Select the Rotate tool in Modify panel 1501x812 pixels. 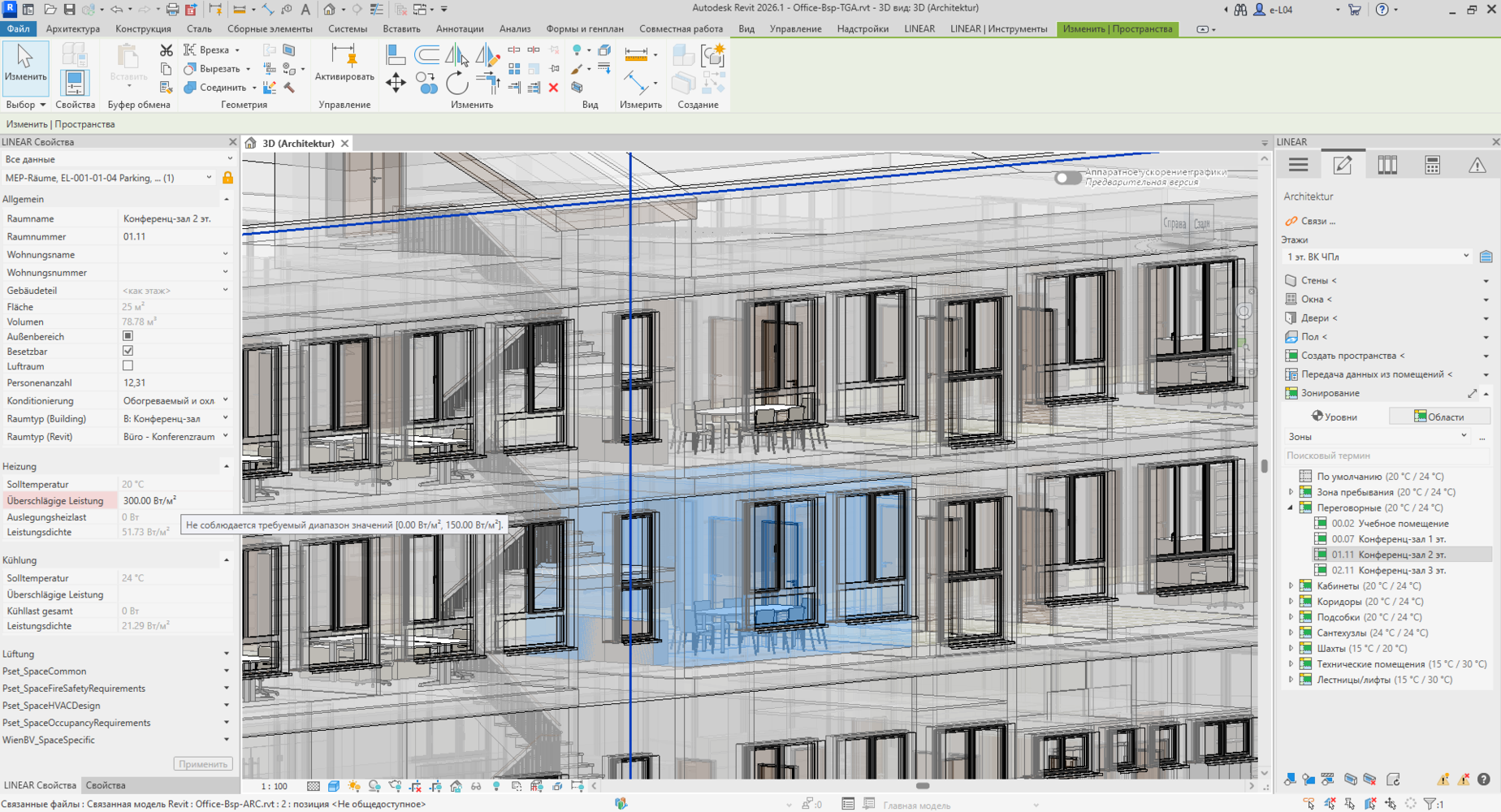[457, 83]
